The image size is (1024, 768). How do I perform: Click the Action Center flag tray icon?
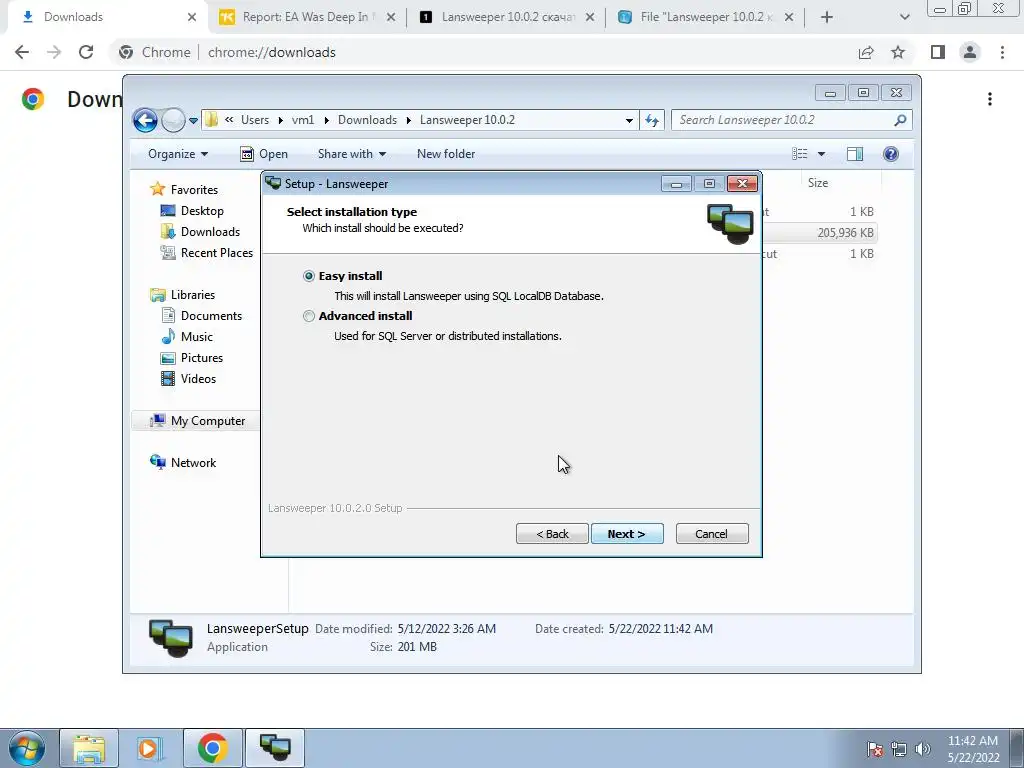tap(875, 749)
